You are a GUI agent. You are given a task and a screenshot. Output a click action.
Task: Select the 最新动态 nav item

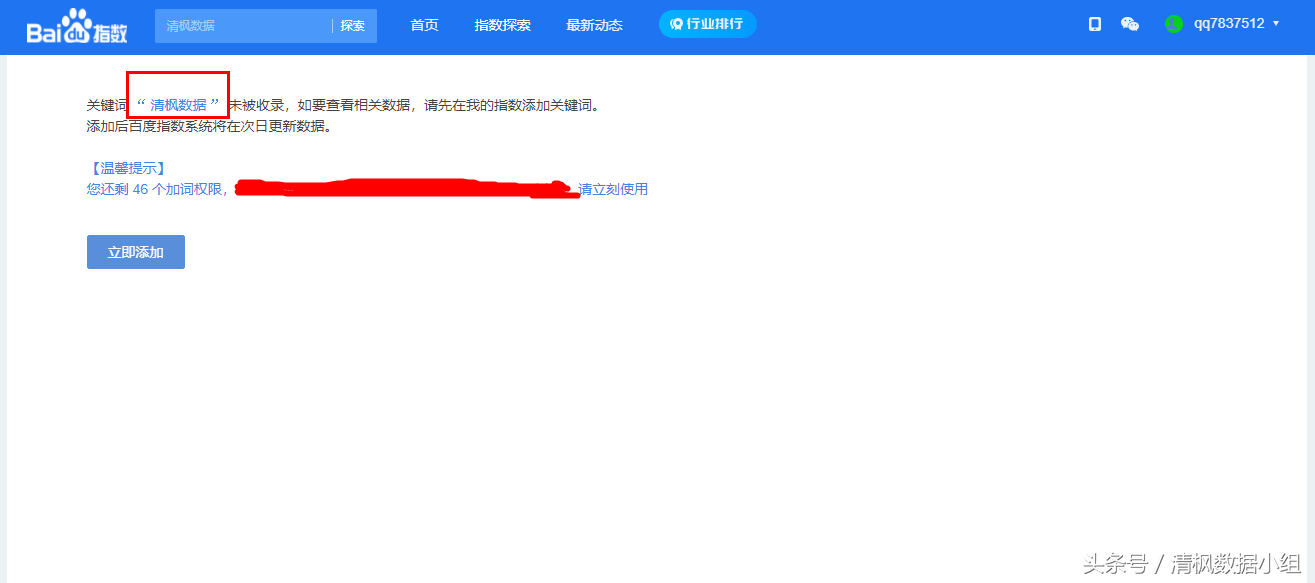point(594,25)
